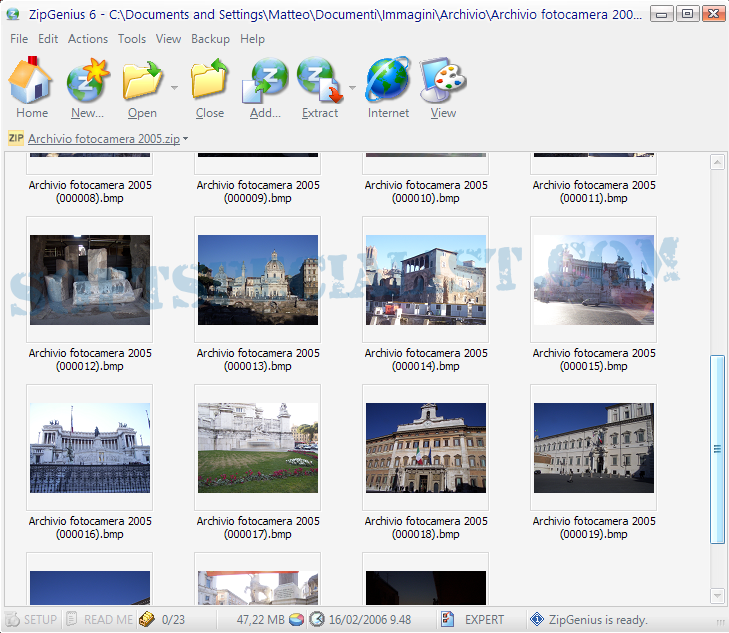Open the Backup menu
This screenshot has width=729, height=633.
(x=210, y=39)
